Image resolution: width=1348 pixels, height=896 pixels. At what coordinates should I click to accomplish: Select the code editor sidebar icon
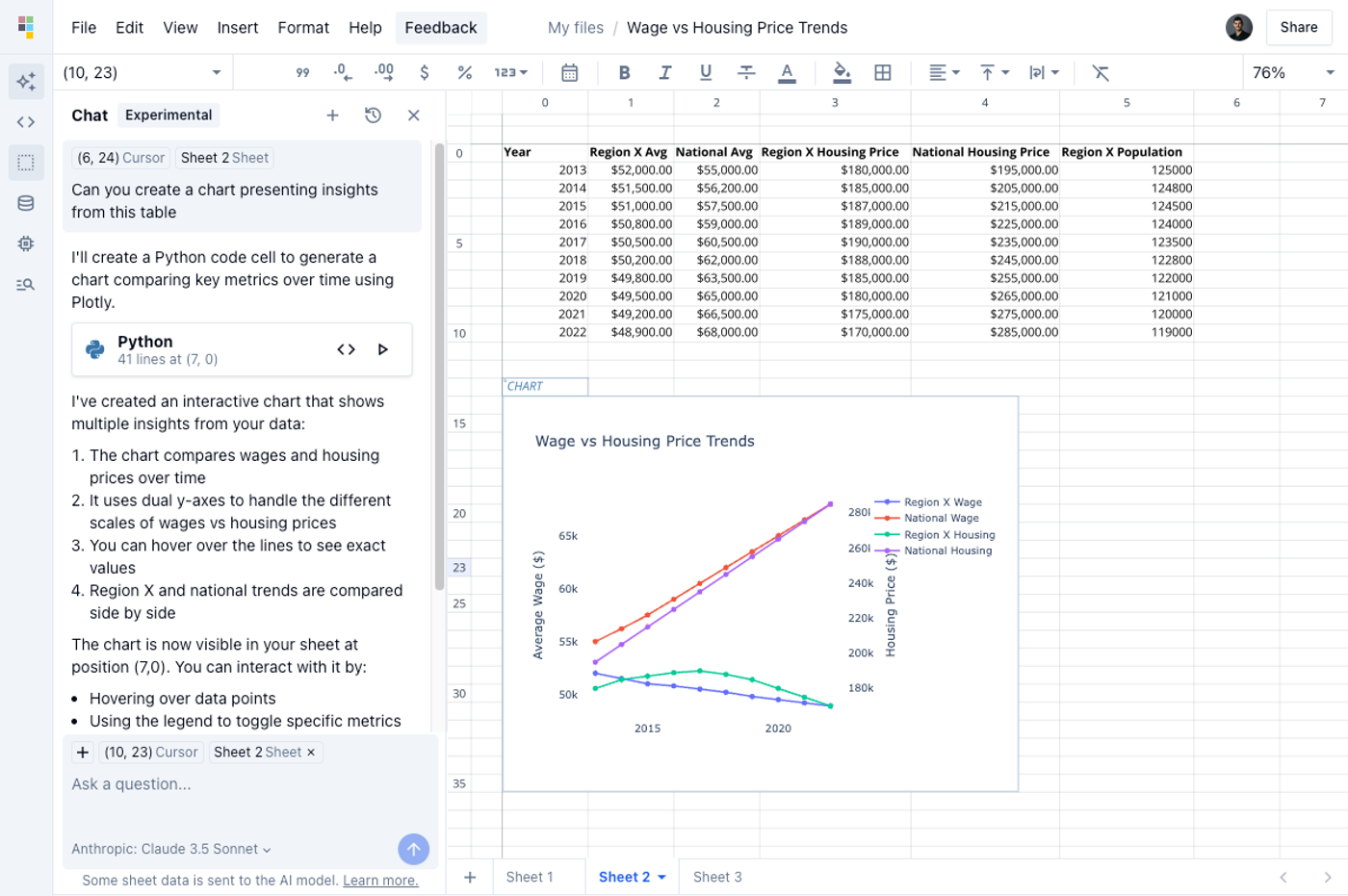click(x=26, y=120)
